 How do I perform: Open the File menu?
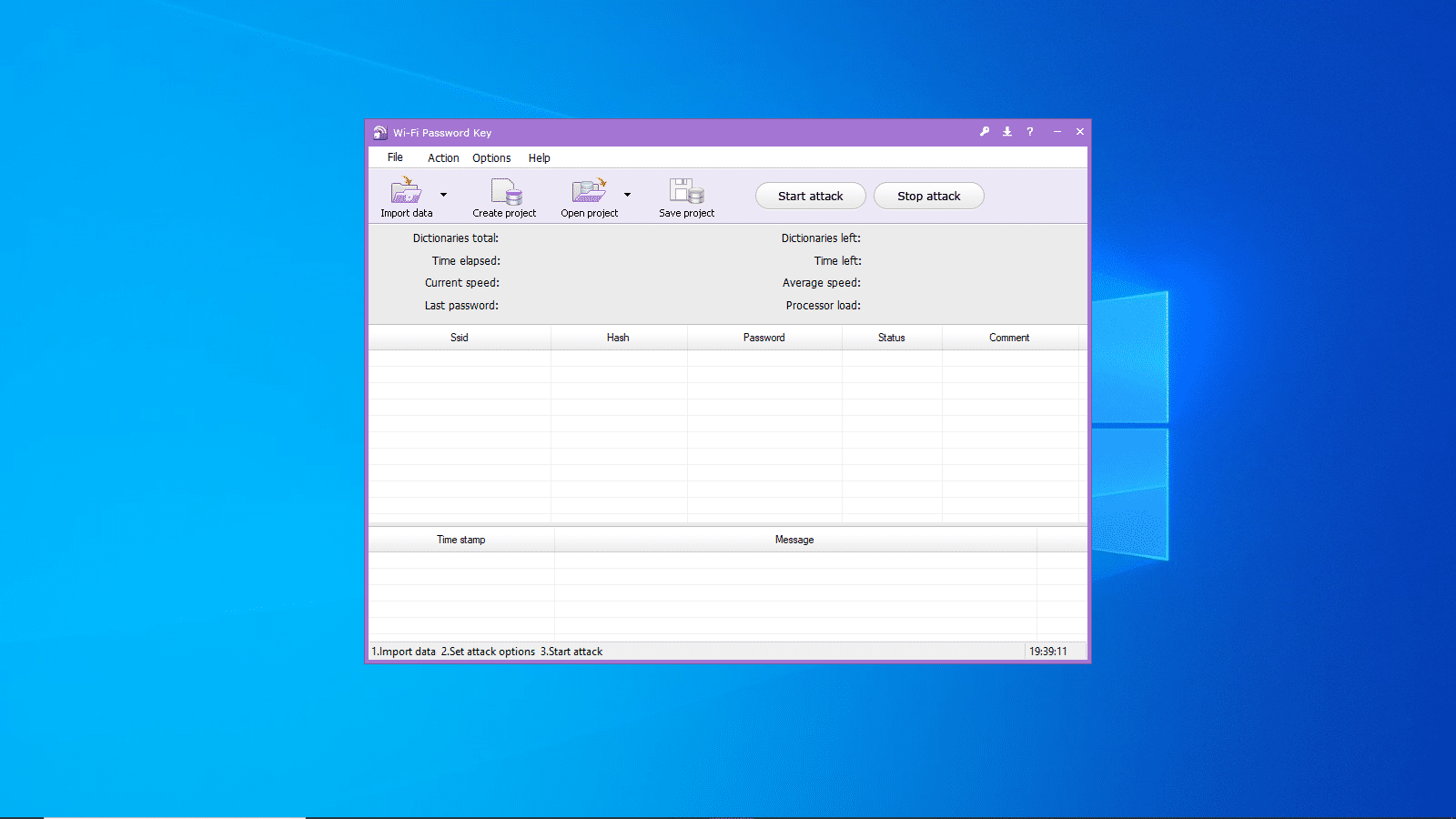click(395, 157)
